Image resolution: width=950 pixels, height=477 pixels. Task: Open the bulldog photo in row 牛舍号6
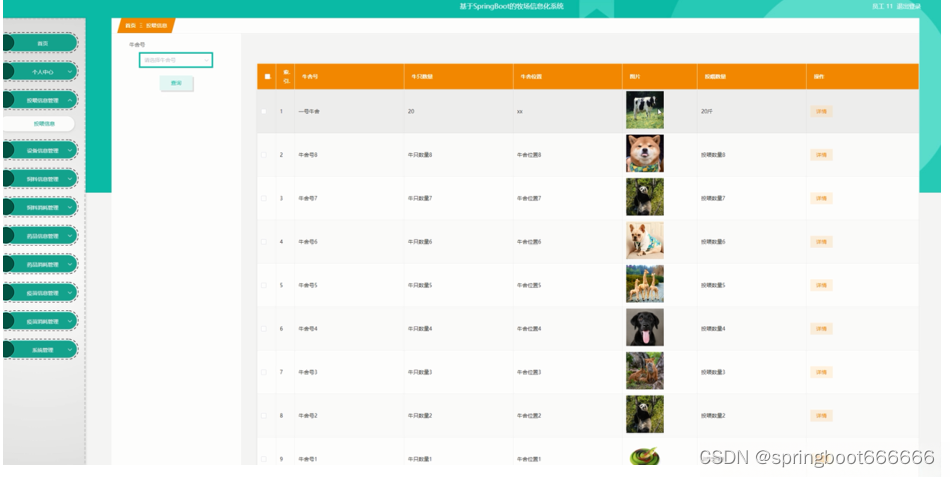[645, 241]
